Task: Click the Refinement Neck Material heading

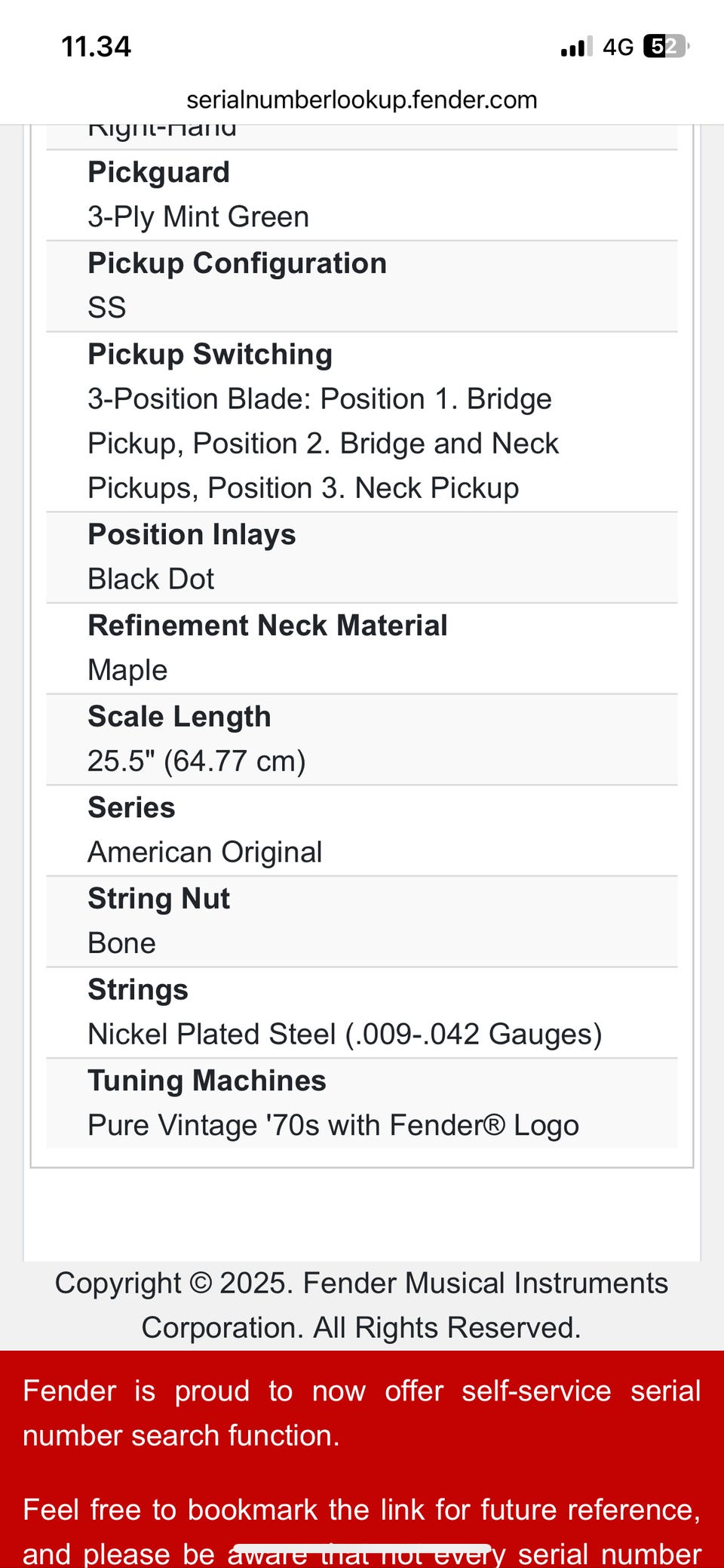Action: (268, 626)
